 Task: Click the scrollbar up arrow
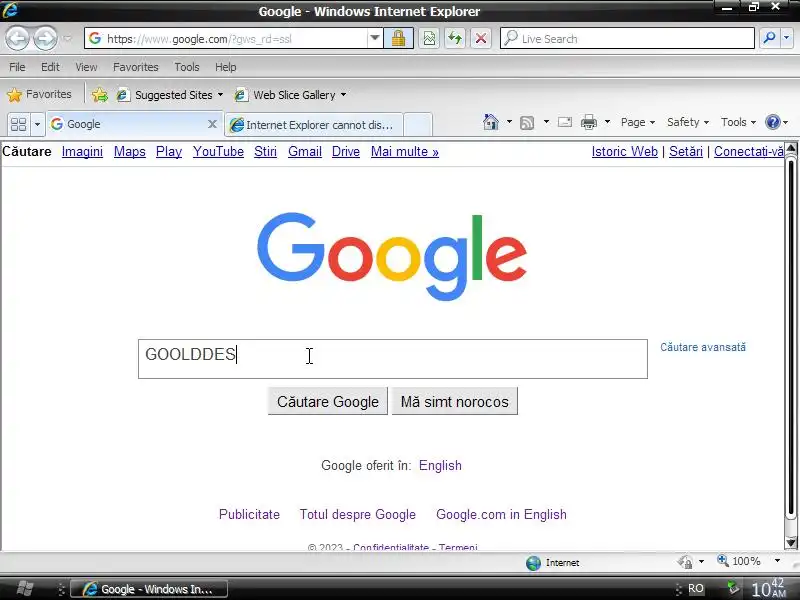pos(791,148)
